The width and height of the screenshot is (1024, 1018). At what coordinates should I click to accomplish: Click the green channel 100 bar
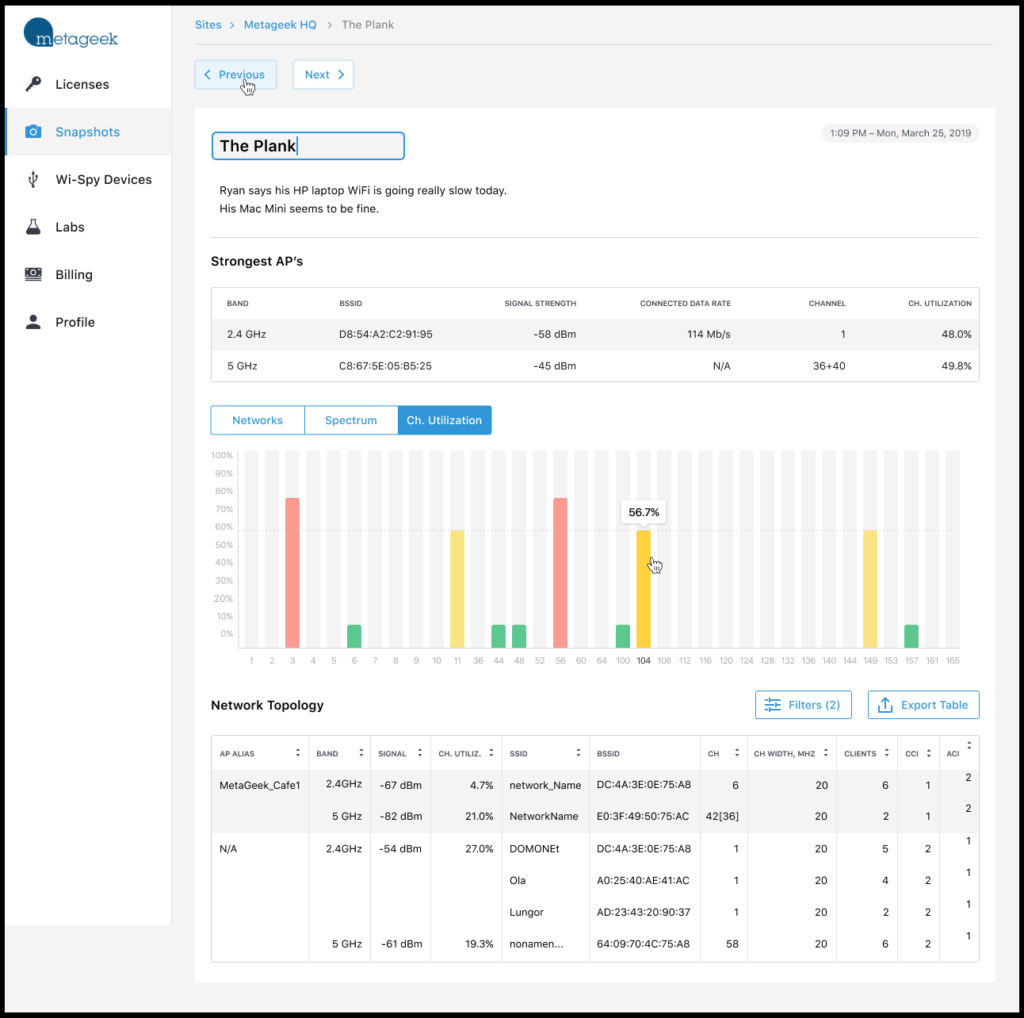pyautogui.click(x=623, y=636)
